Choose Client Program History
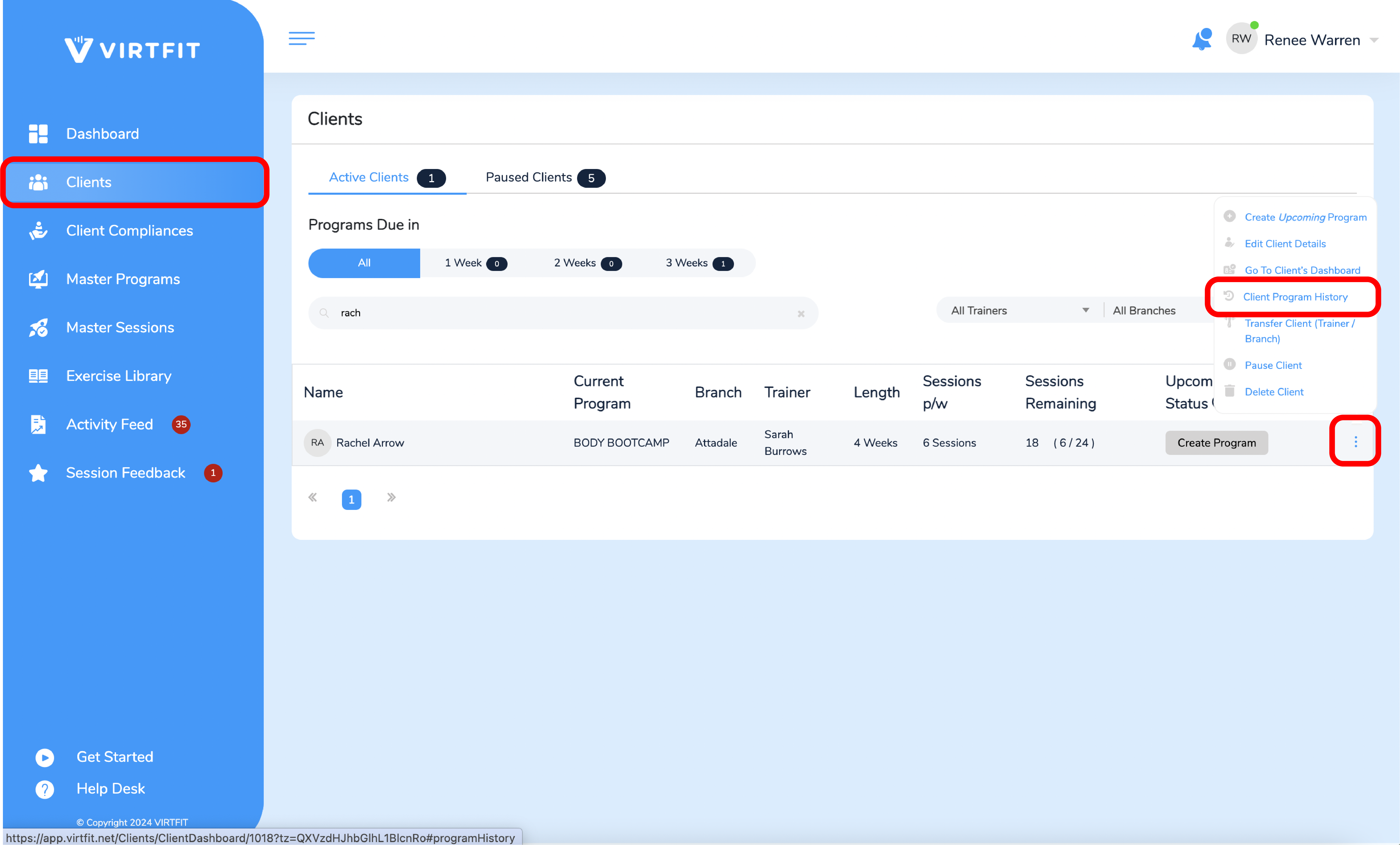The height and width of the screenshot is (845, 1400). click(1295, 297)
